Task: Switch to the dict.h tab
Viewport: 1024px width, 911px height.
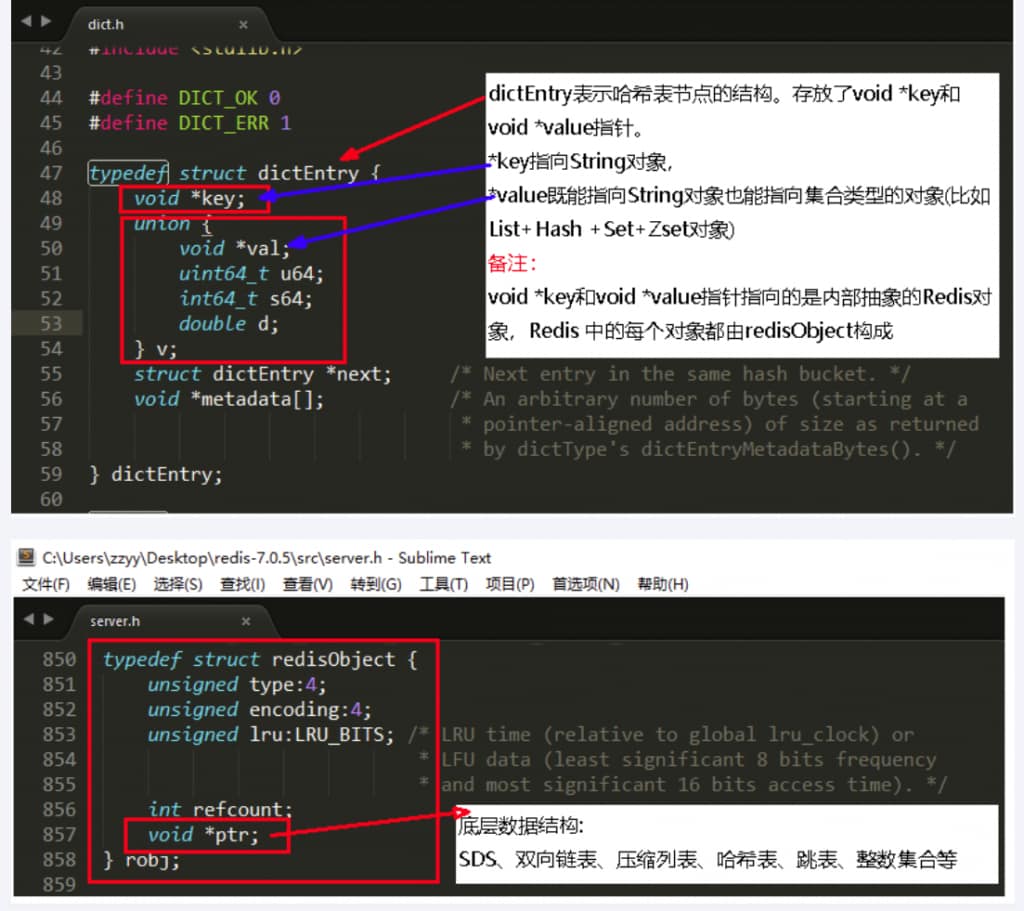Action: tap(105, 23)
